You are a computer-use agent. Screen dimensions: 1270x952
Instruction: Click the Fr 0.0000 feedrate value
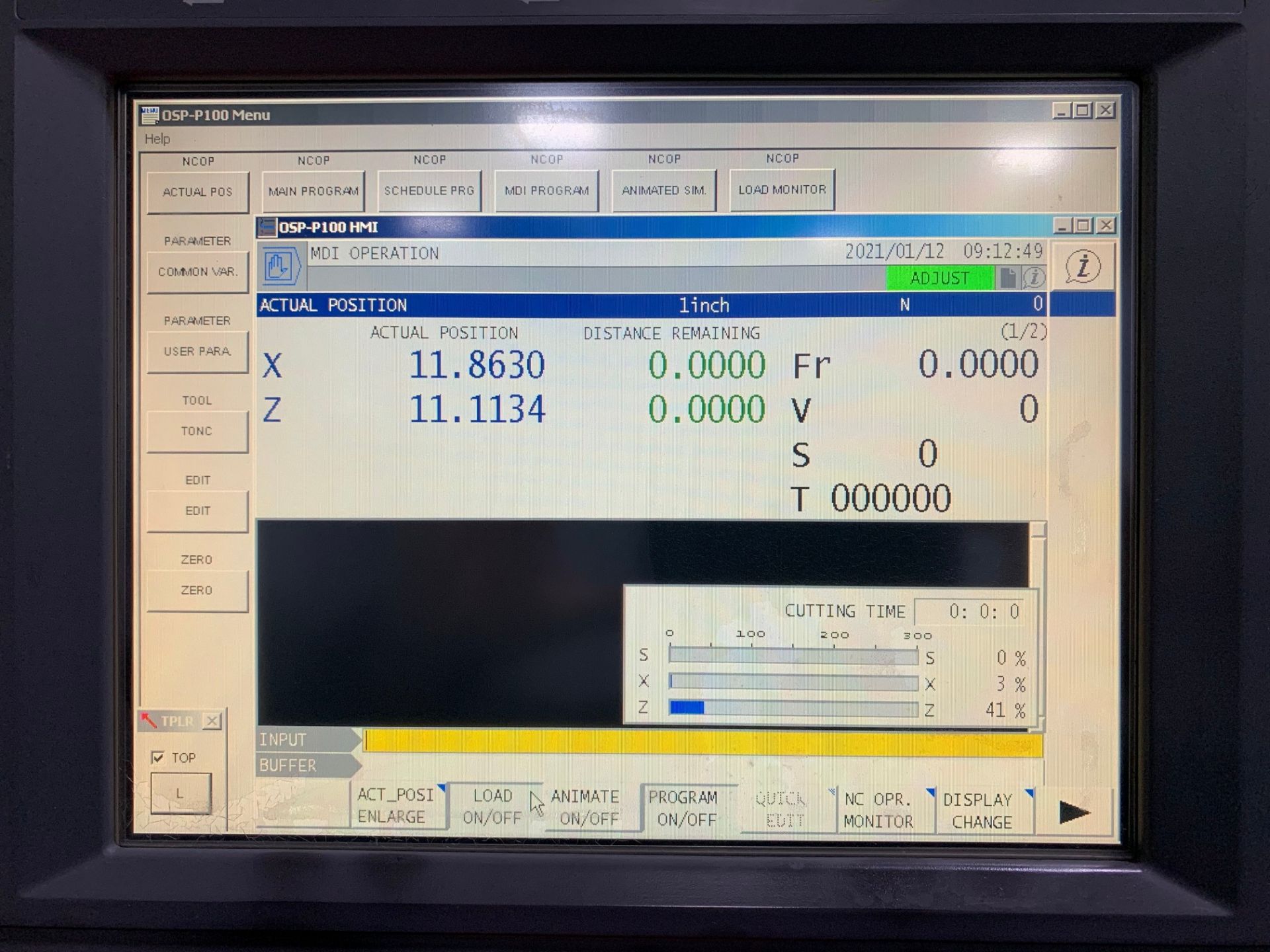click(x=978, y=364)
